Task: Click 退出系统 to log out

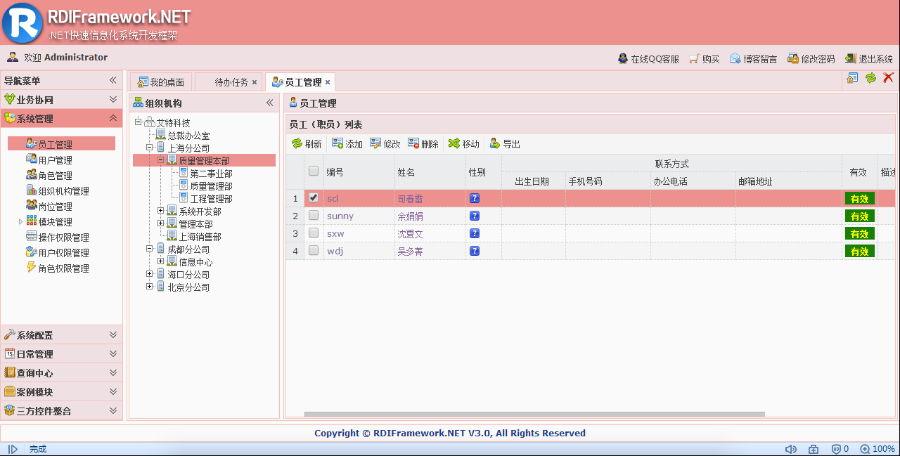Action: click(868, 59)
